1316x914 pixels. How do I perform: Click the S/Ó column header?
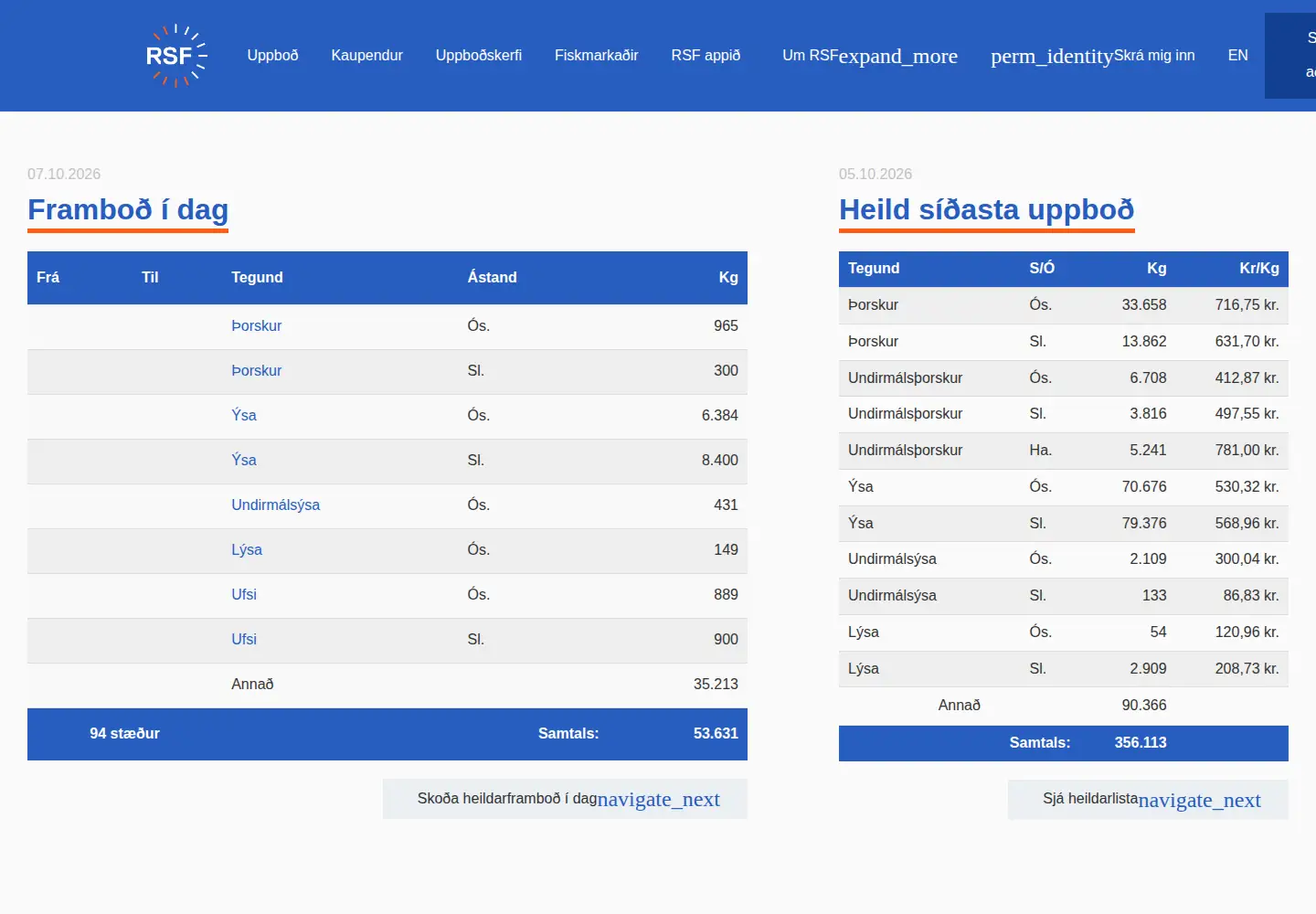[1042, 269]
